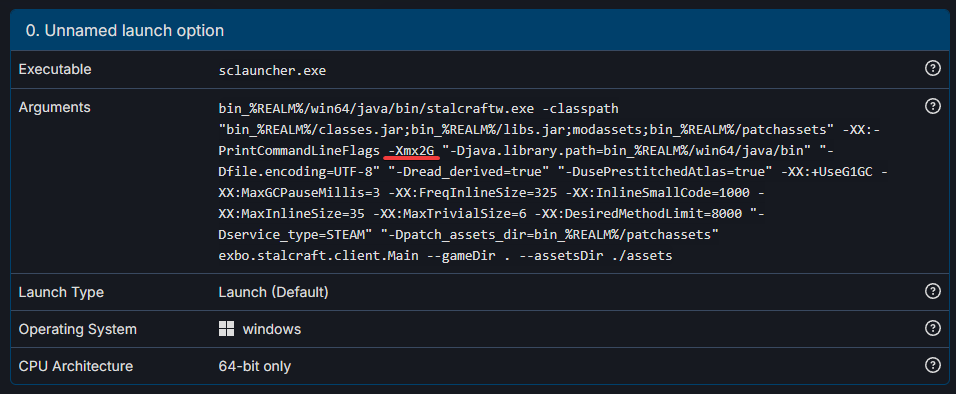Viewport: 956px width, 394px height.
Task: Click the 'sclauncher.exe' executable value
Action: point(273,71)
